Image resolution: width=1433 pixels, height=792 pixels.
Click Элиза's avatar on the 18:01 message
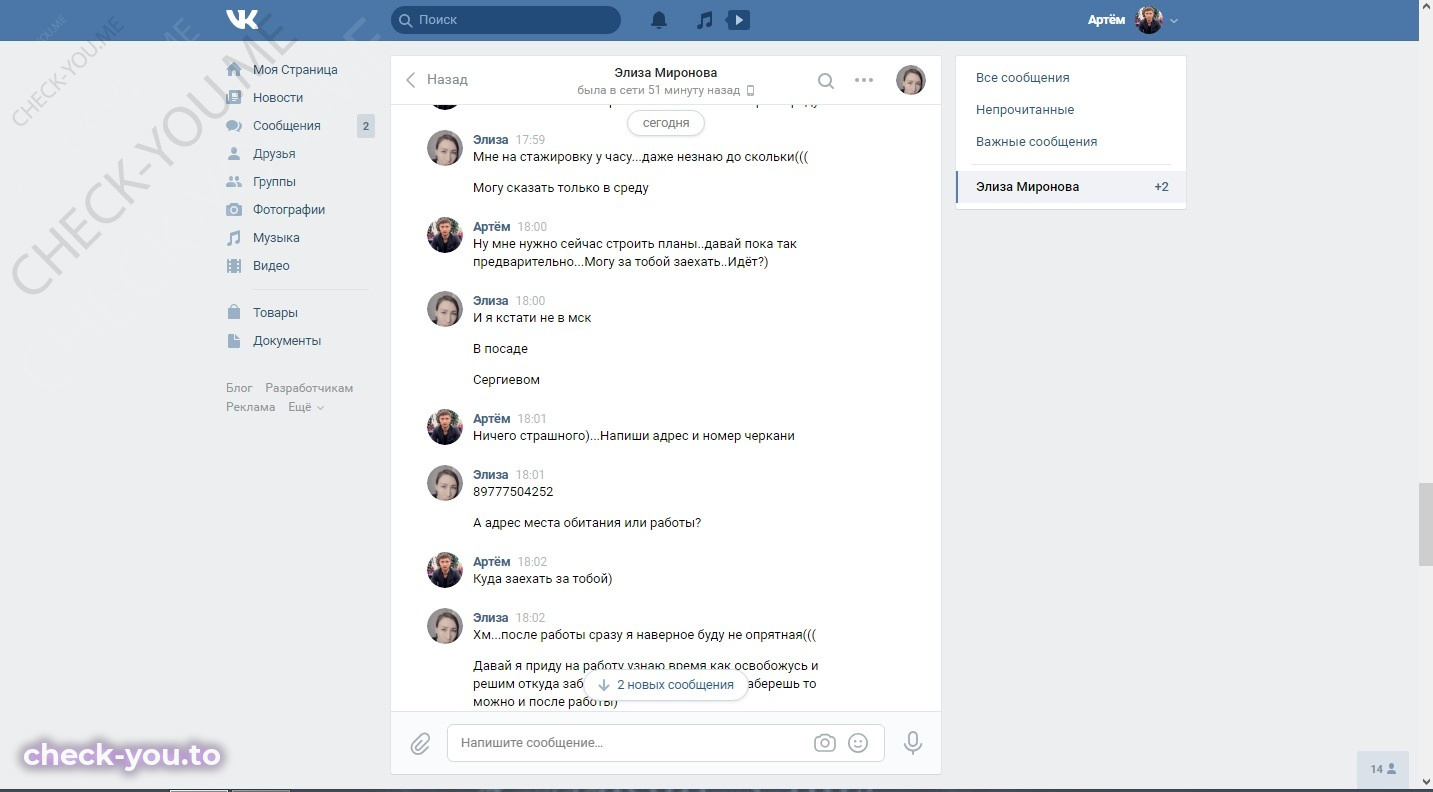(445, 483)
